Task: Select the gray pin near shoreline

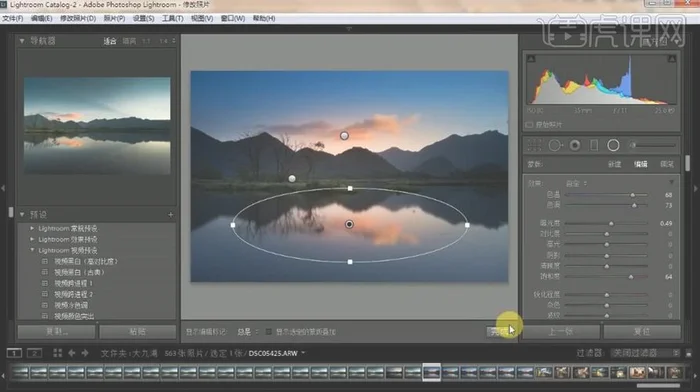Action: (292, 179)
